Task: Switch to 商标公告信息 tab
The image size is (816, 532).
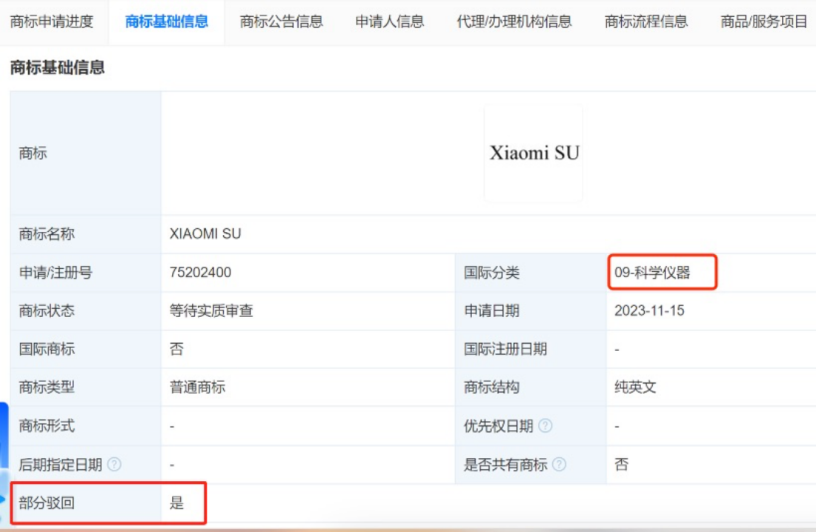Action: tap(281, 22)
